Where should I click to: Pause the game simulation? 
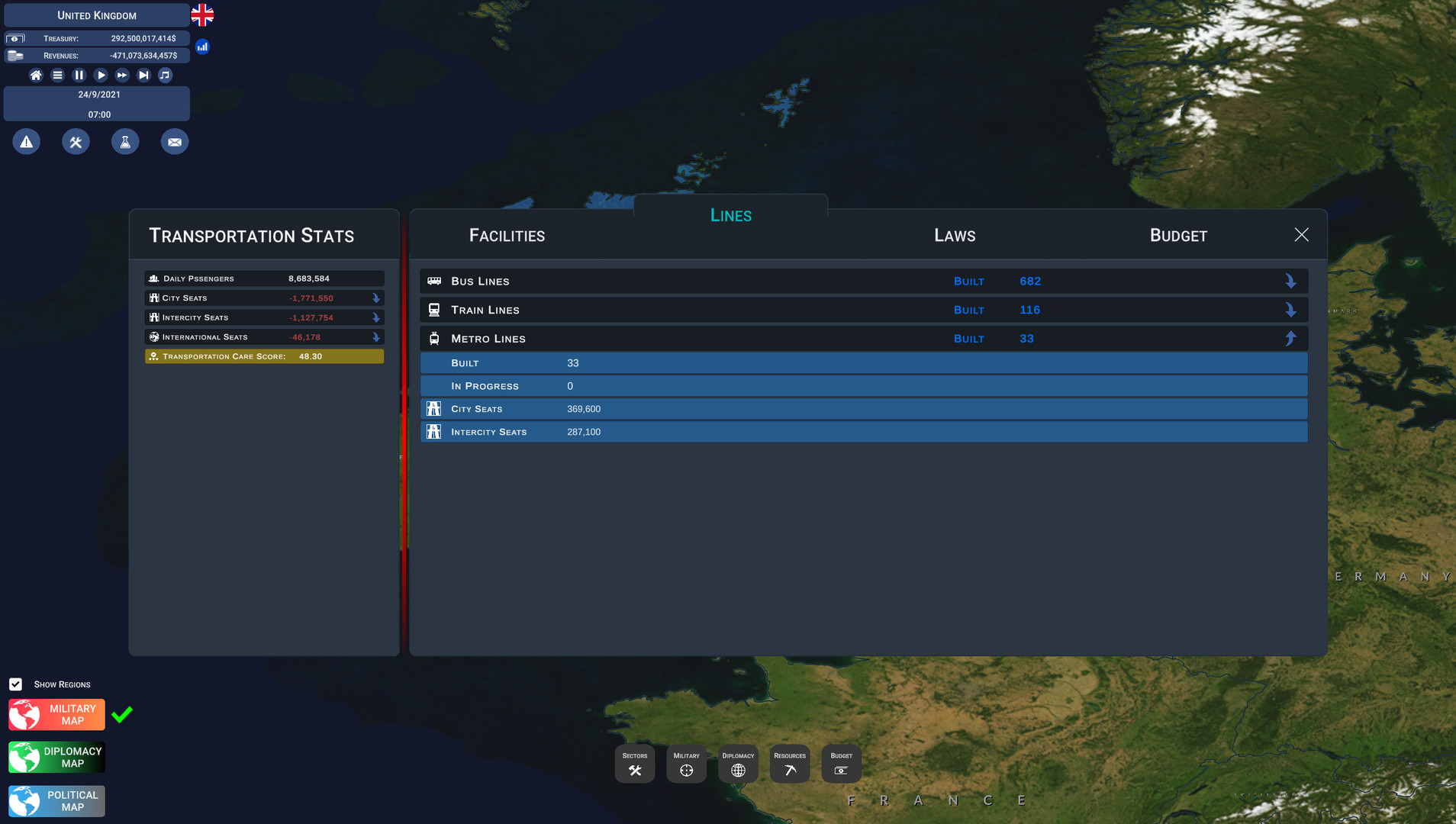click(79, 75)
